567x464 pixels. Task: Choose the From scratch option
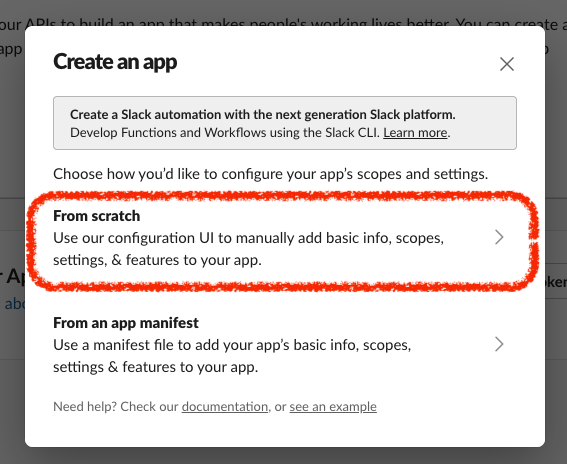284,238
